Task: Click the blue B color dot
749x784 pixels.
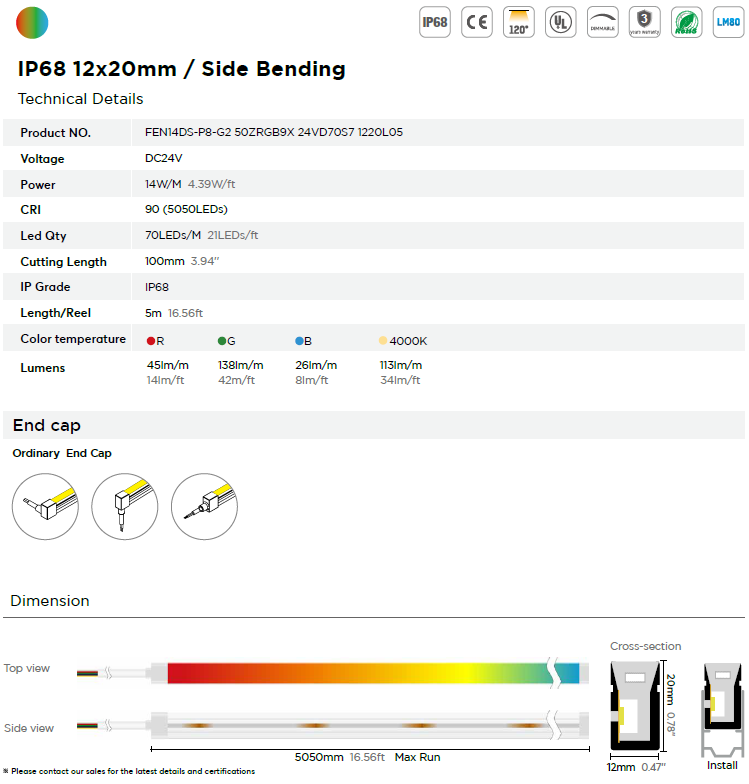Action: coord(300,341)
